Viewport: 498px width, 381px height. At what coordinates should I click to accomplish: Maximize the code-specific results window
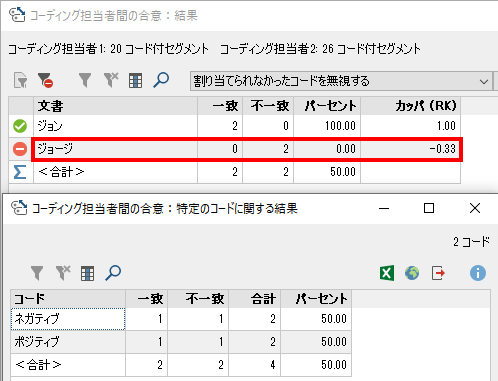(x=429, y=208)
